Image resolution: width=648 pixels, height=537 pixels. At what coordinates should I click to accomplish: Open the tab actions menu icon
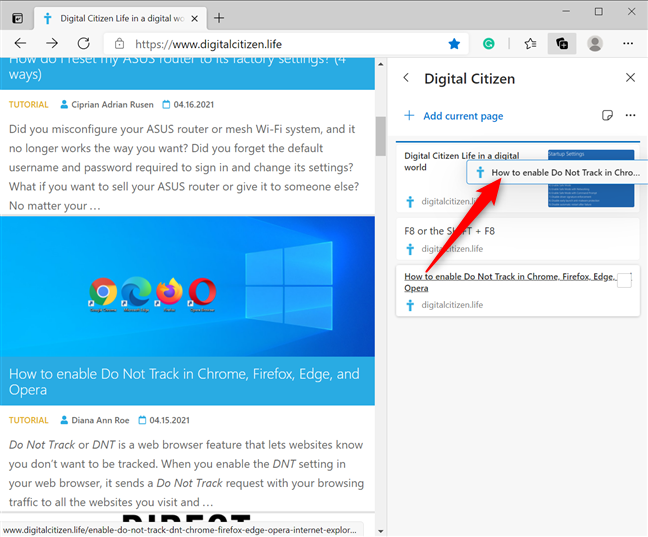pos(17,18)
